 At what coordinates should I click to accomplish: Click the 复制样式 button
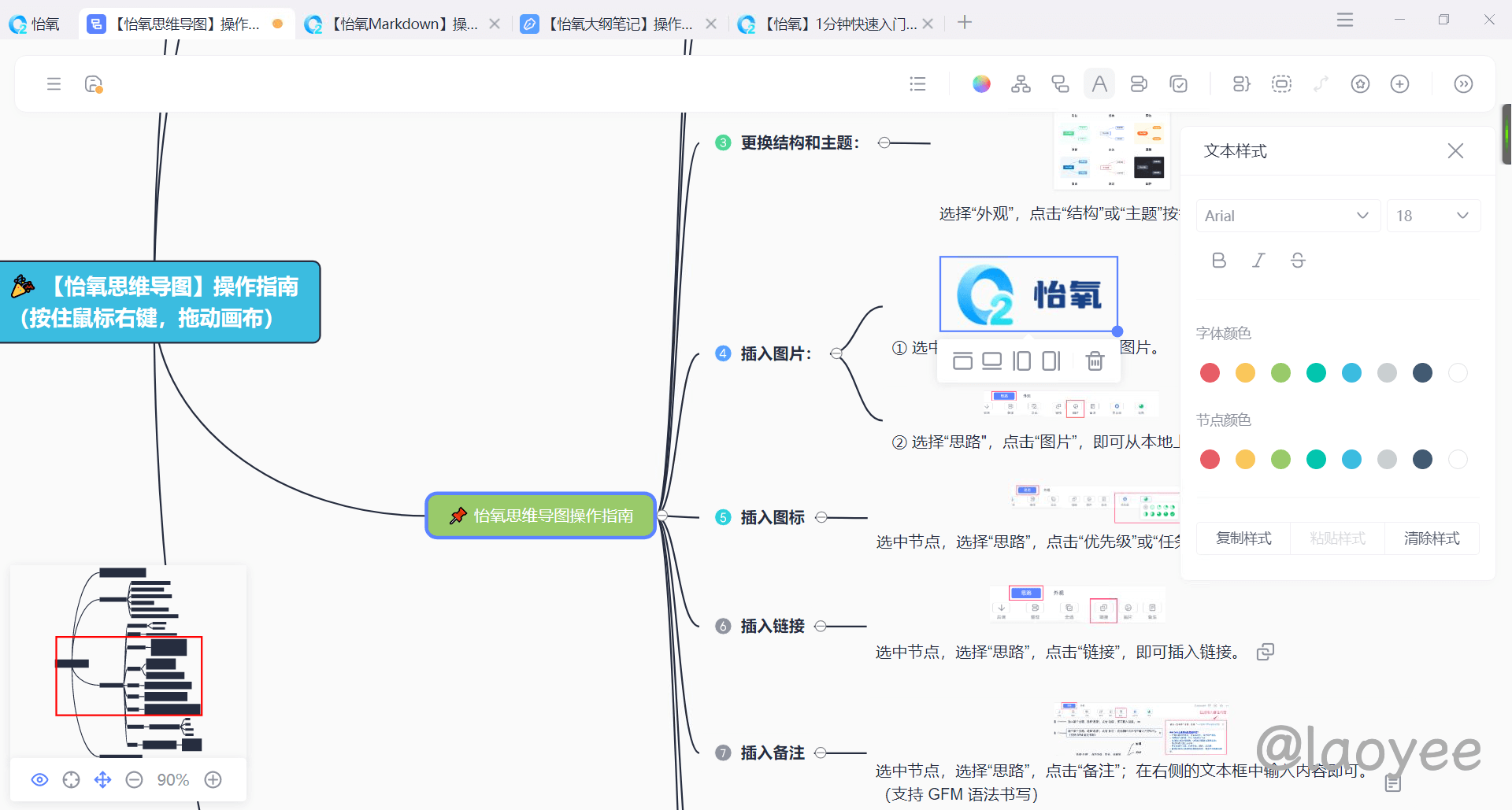(x=1243, y=538)
